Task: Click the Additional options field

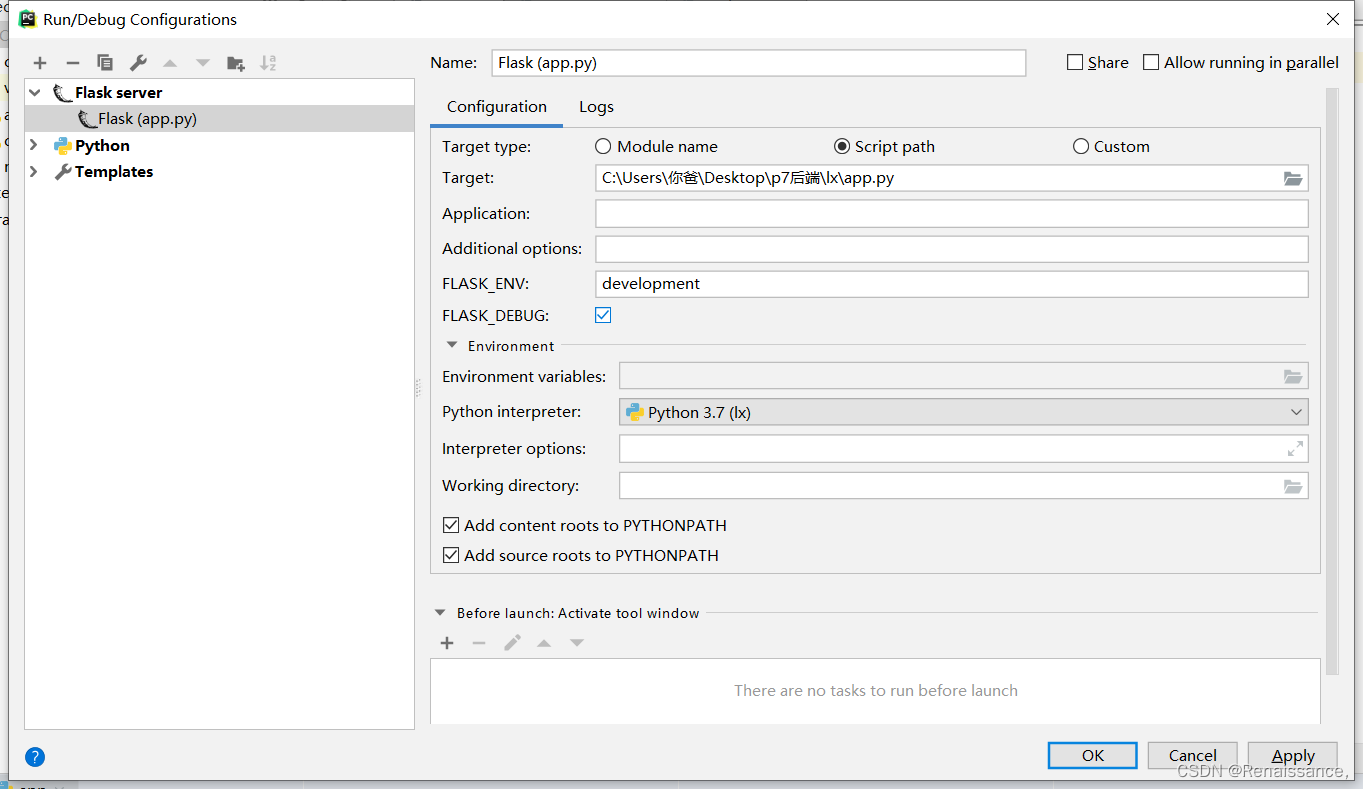Action: [952, 248]
